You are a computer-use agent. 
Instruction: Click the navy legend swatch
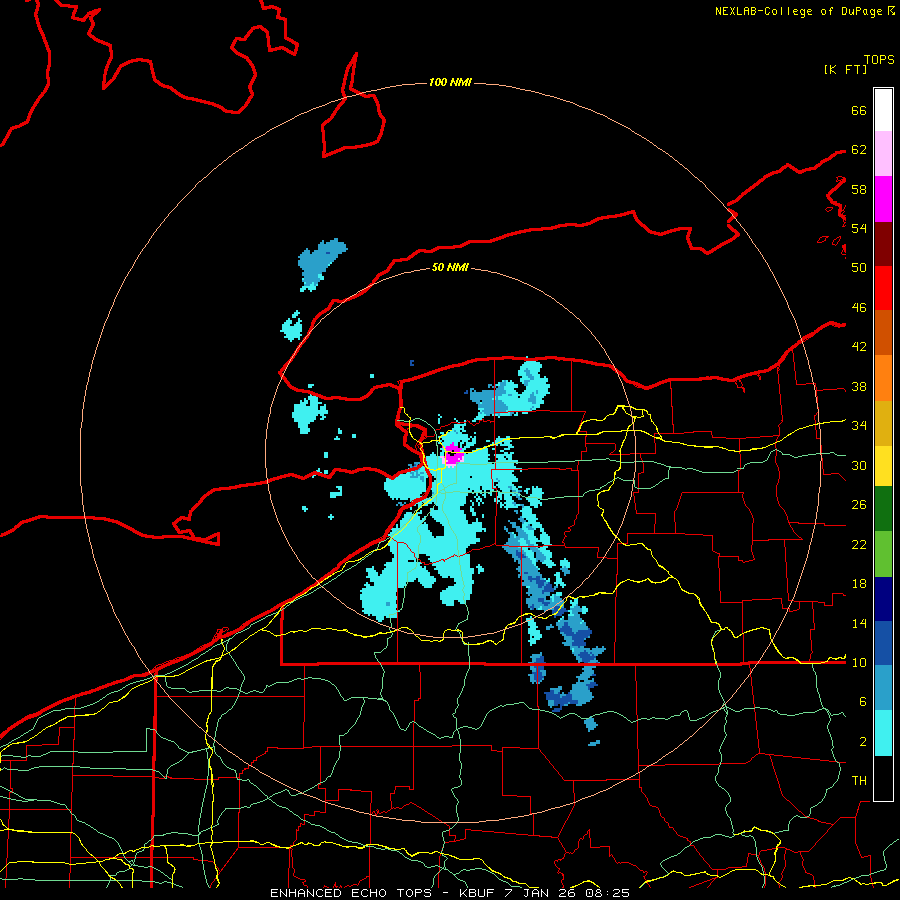click(x=883, y=599)
